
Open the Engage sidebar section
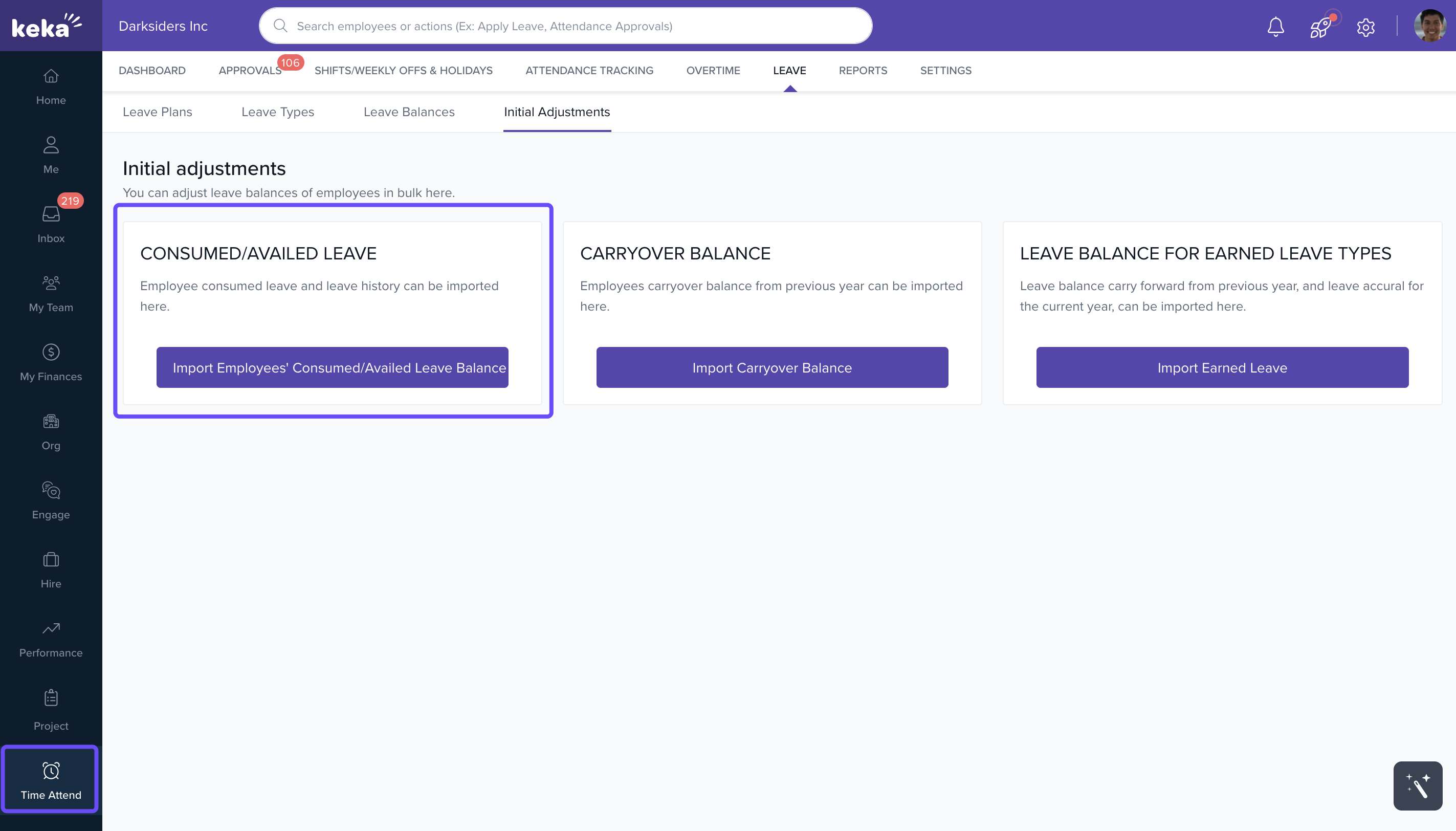51,500
